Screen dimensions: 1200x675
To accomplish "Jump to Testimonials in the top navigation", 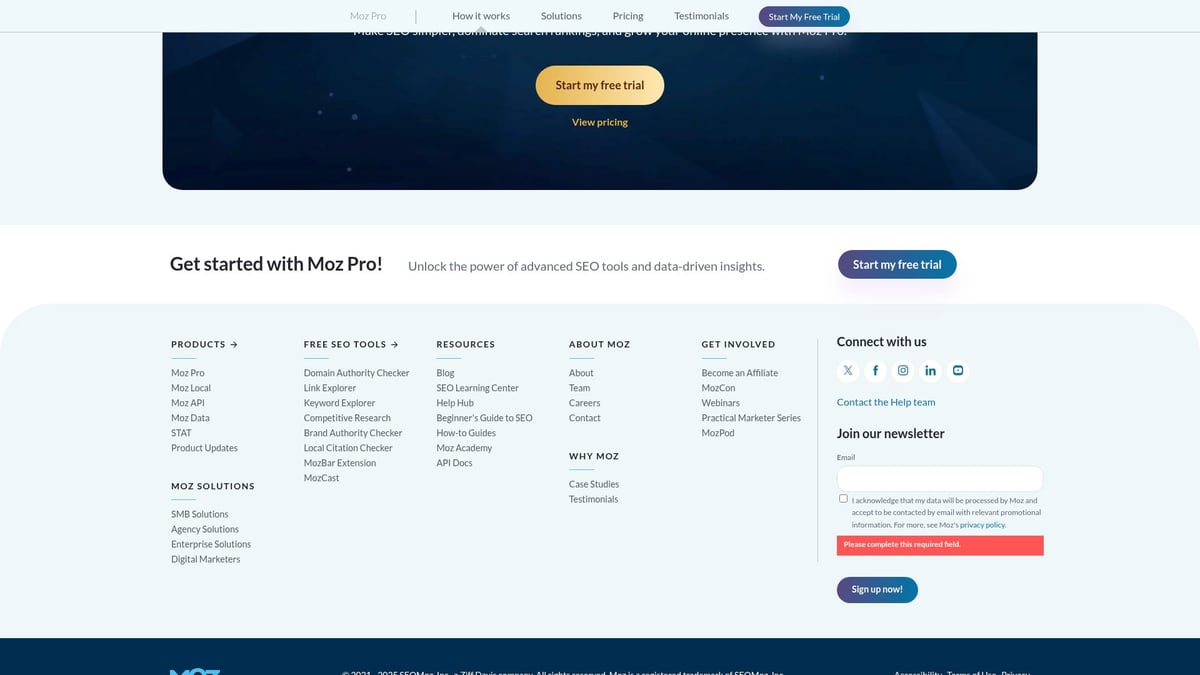I will pyautogui.click(x=701, y=16).
